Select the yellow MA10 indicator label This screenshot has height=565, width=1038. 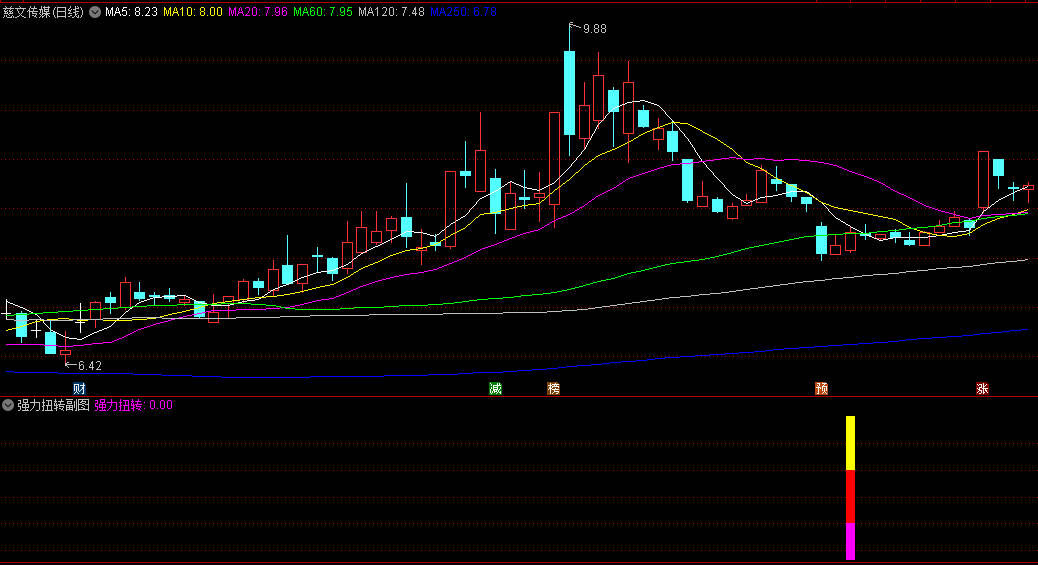tap(193, 12)
